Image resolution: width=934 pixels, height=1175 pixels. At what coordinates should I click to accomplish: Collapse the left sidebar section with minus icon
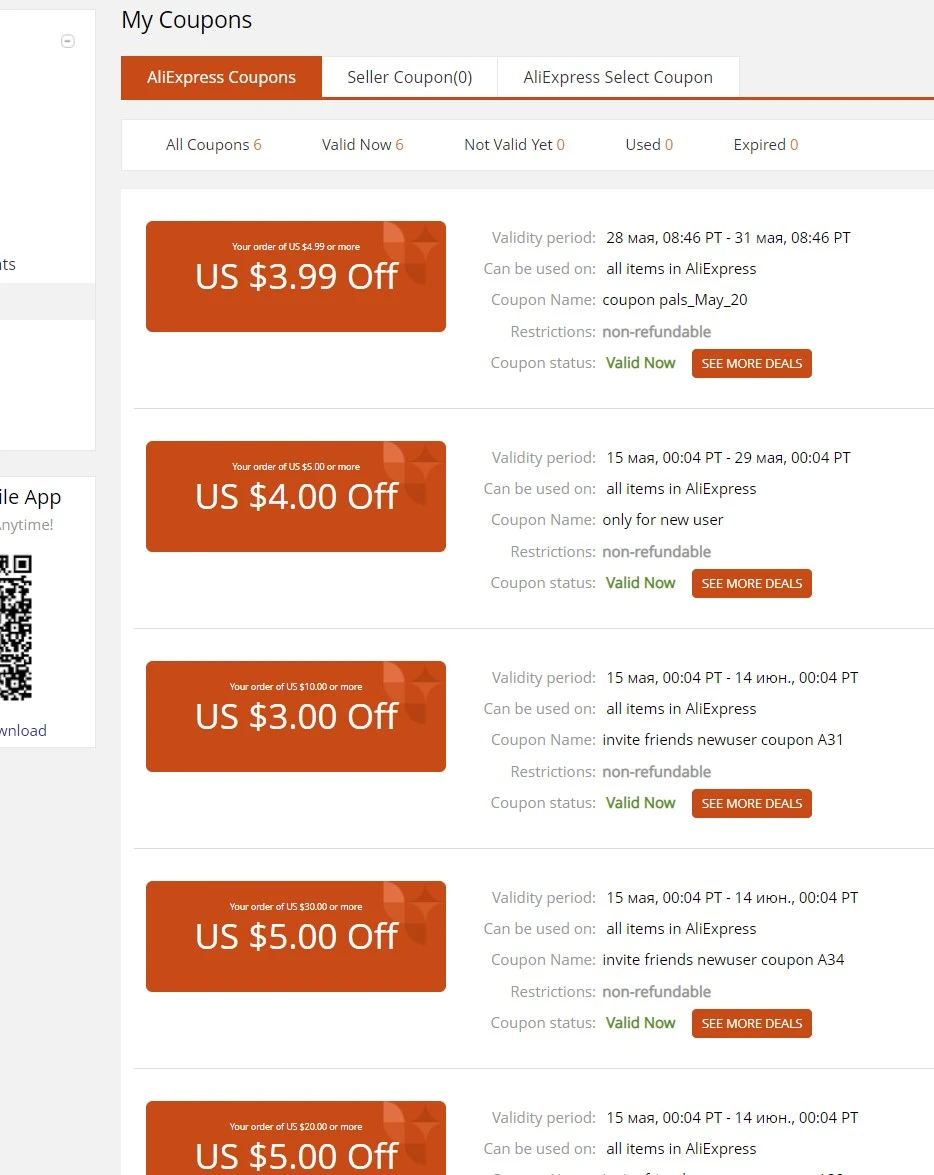tap(67, 41)
